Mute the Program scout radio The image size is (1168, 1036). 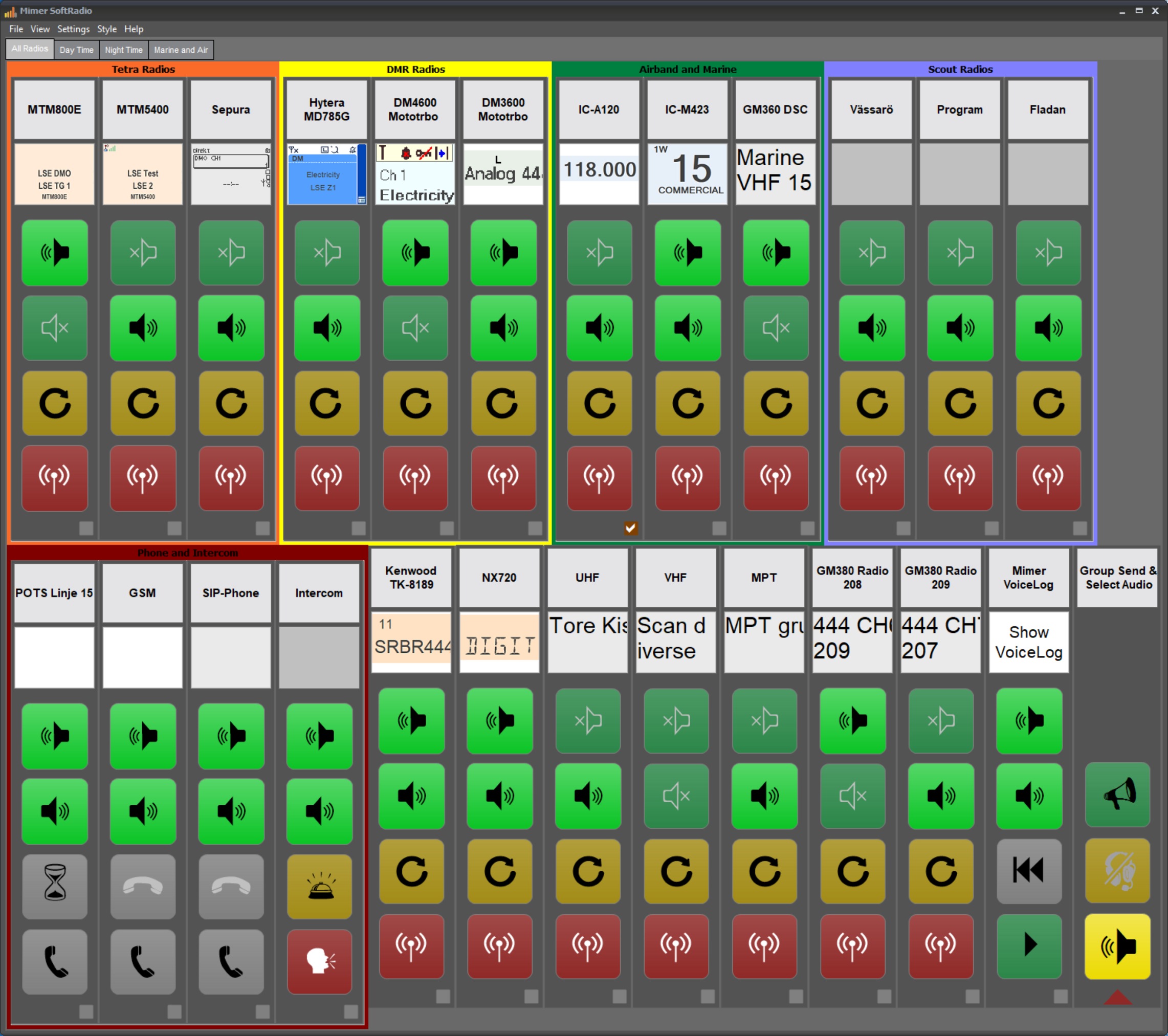tap(960, 328)
